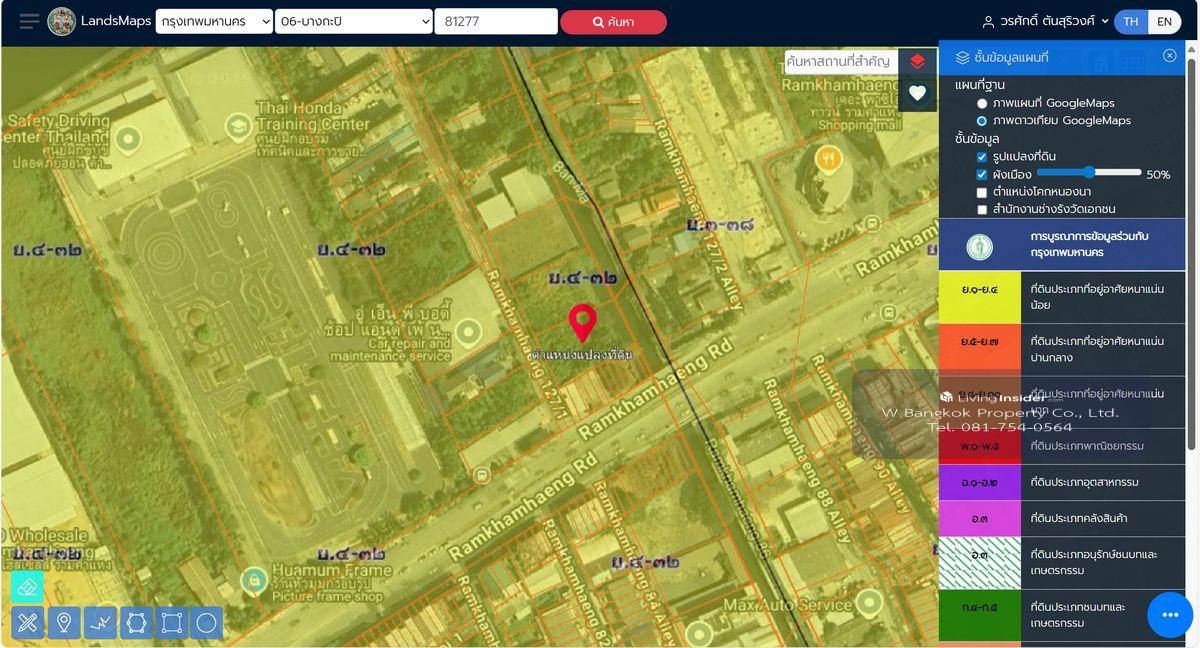This screenshot has width=1200, height=648.
Task: Open the hamburger menu
Action: pos(29,21)
